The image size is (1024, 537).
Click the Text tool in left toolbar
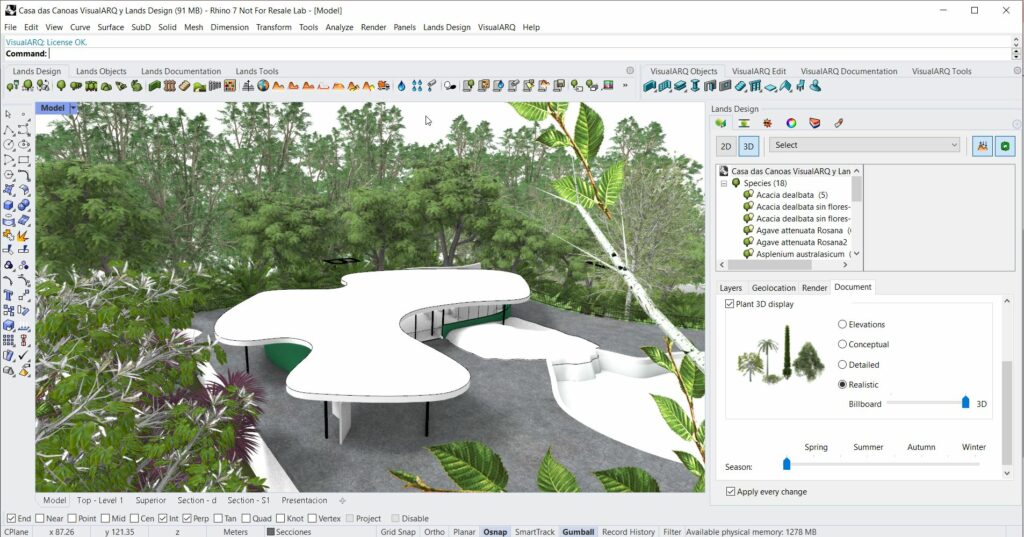point(8,295)
